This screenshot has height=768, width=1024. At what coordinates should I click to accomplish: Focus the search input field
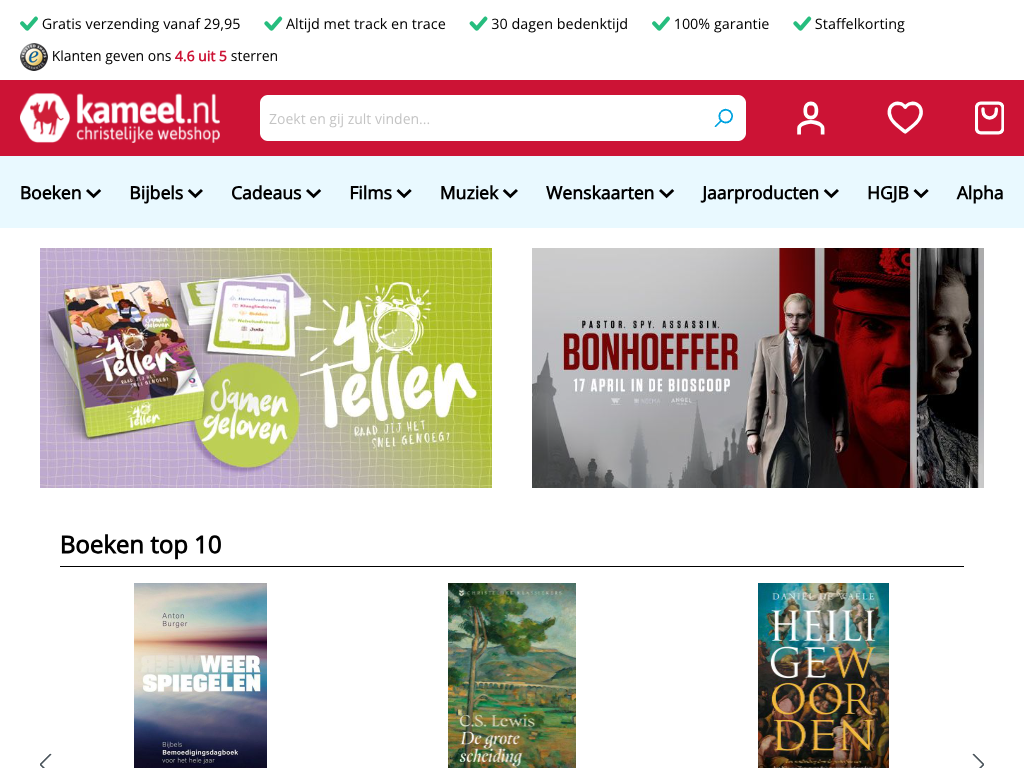(487, 118)
